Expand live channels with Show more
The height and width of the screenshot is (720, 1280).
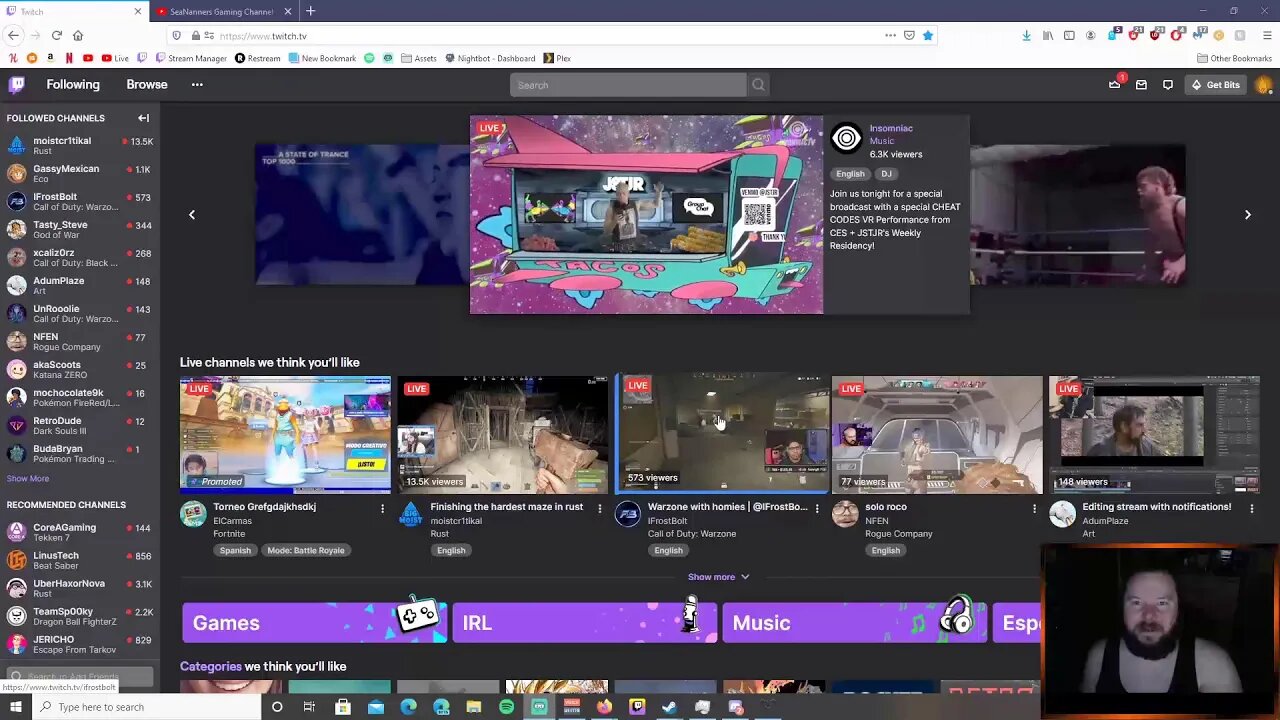pyautogui.click(x=718, y=577)
